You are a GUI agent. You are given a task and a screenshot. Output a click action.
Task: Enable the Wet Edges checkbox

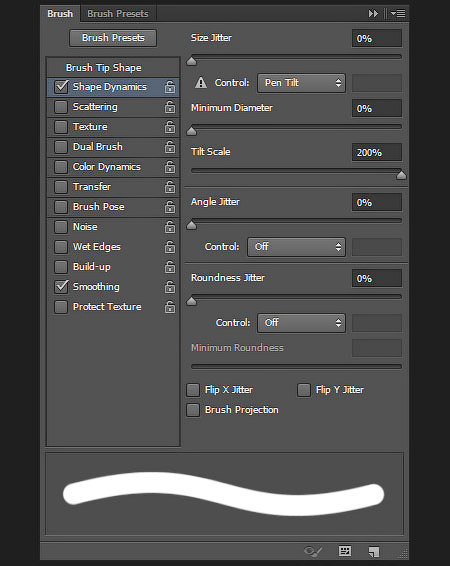[x=61, y=247]
